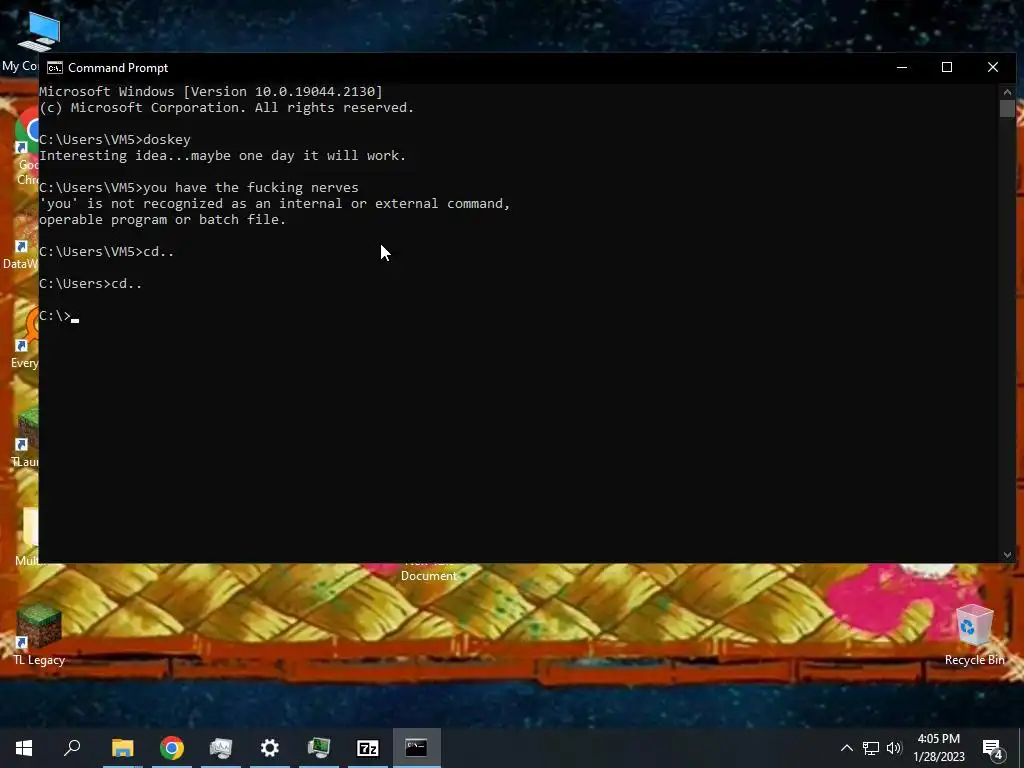Click Command Prompt scrollbar down arrow
1024x768 pixels.
[1007, 555]
